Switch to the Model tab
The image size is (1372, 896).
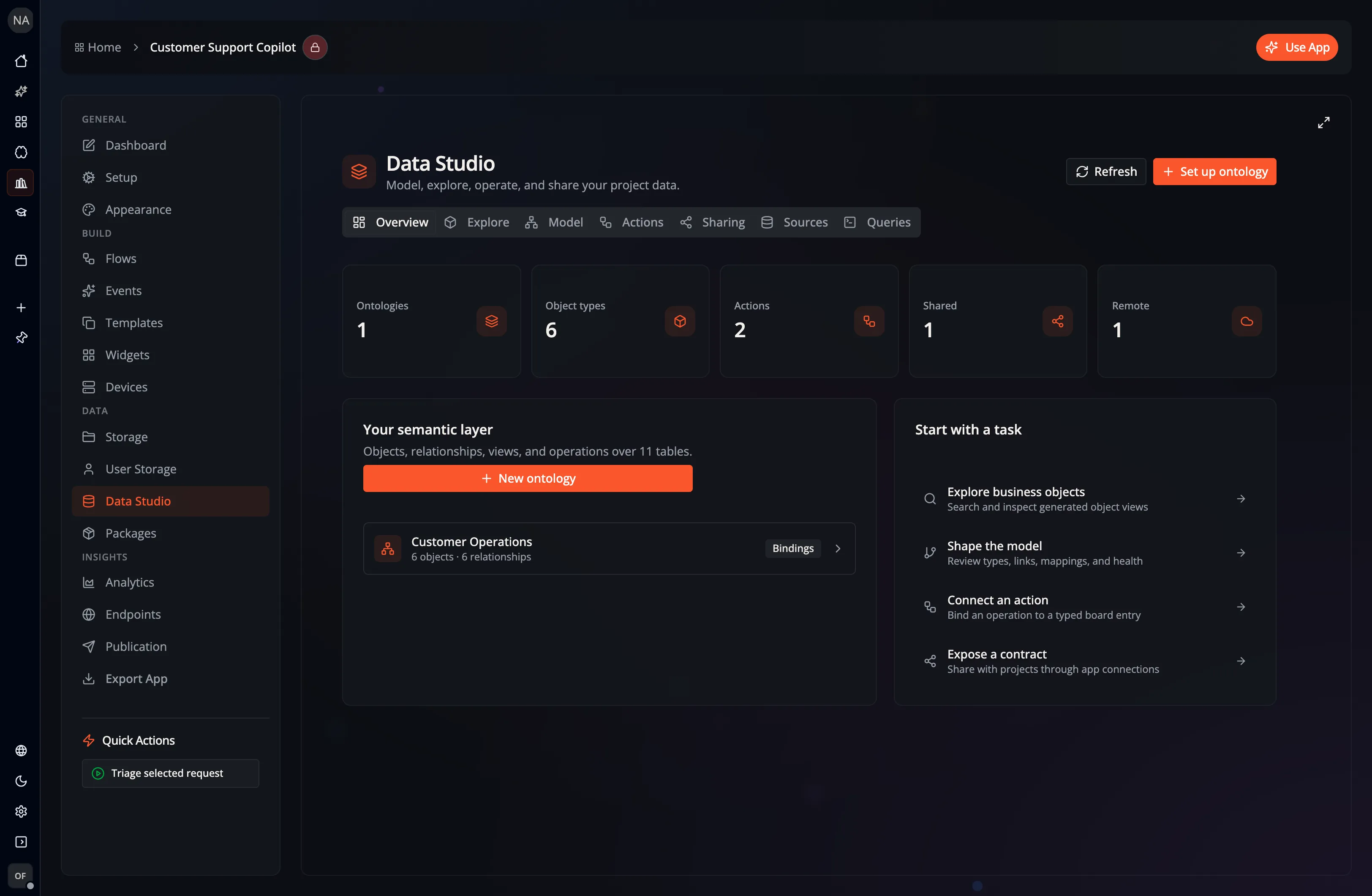(554, 222)
